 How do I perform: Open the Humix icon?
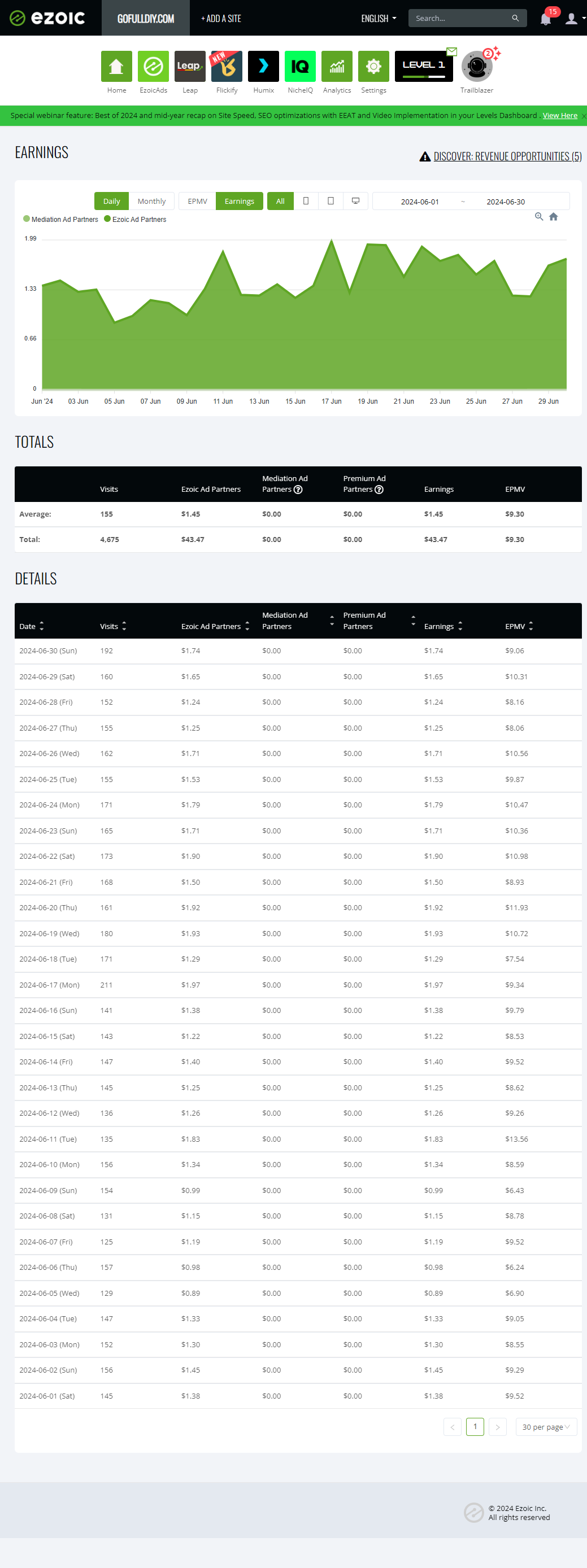pyautogui.click(x=263, y=67)
